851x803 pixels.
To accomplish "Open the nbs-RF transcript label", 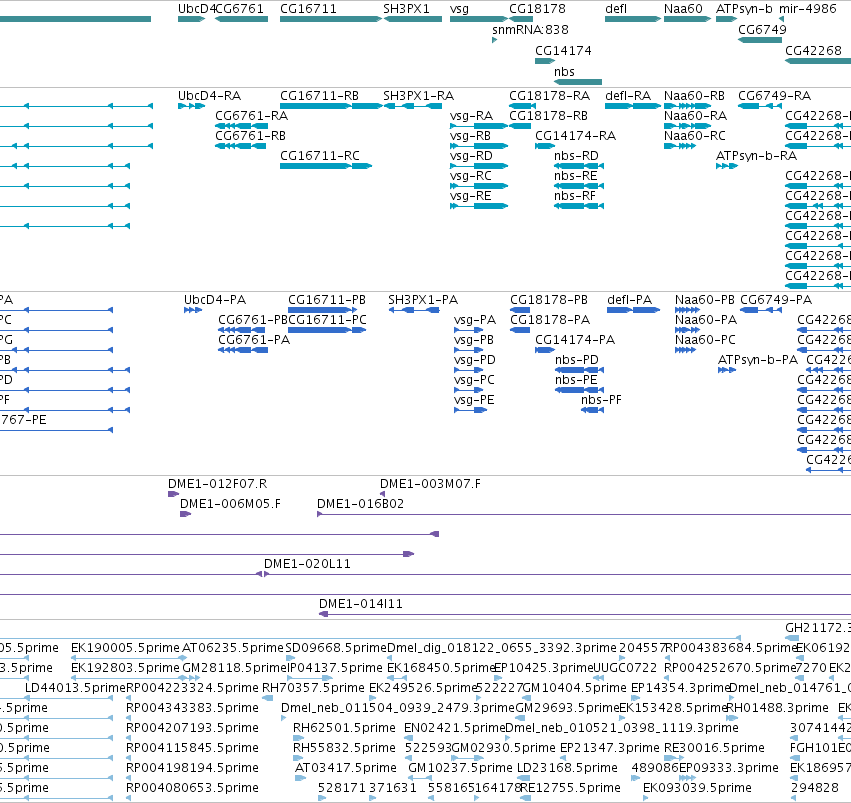I will tap(575, 195).
